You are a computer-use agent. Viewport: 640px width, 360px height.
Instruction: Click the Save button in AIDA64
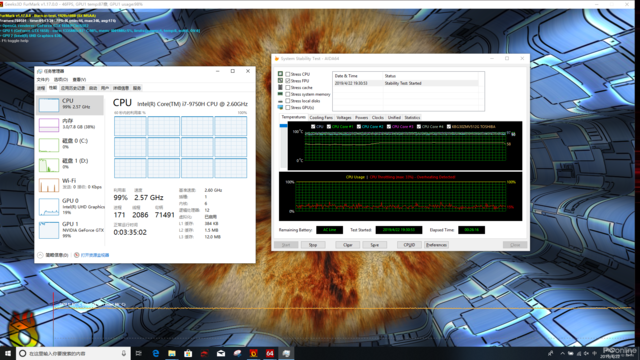[x=374, y=245]
